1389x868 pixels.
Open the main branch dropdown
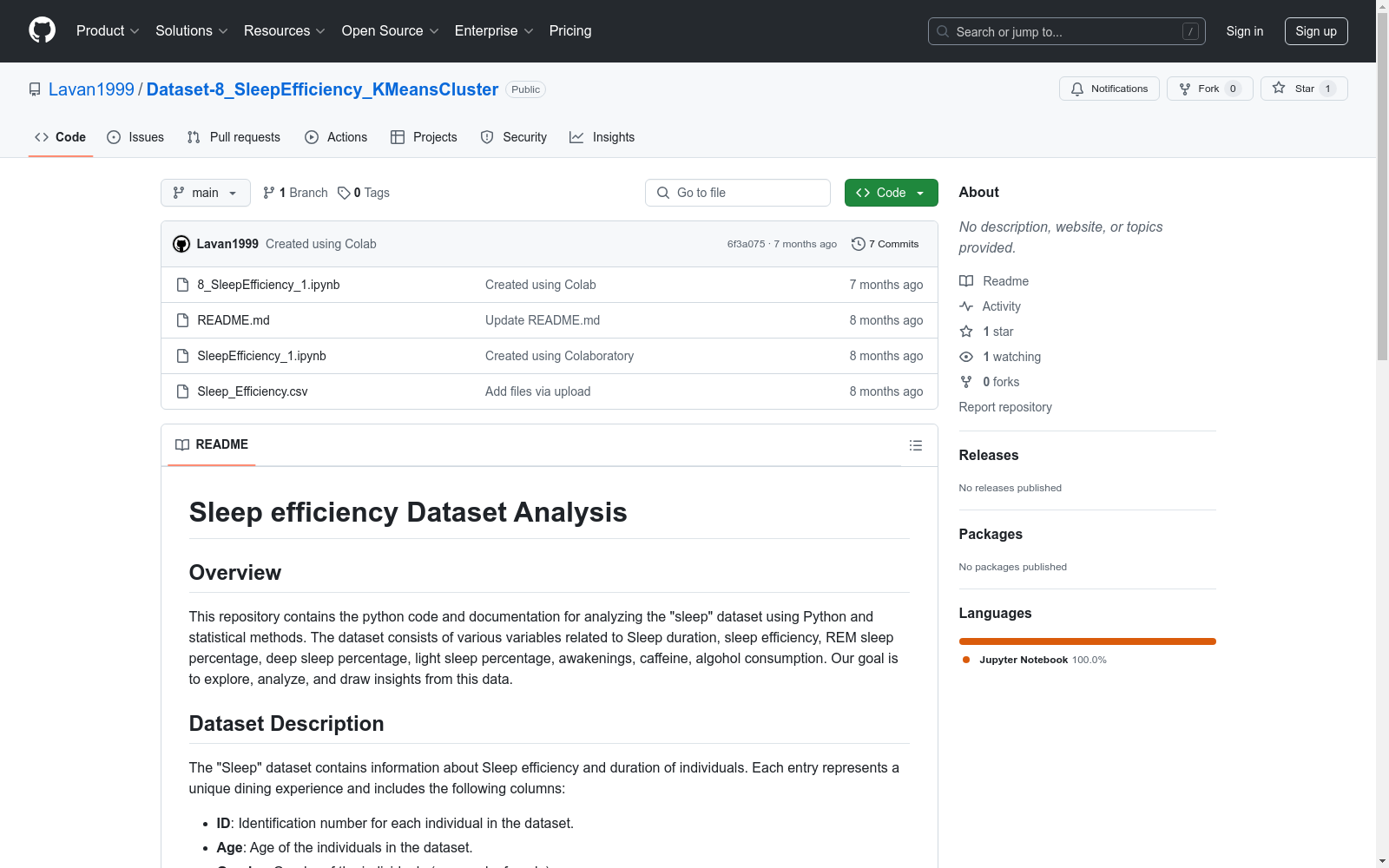(205, 193)
